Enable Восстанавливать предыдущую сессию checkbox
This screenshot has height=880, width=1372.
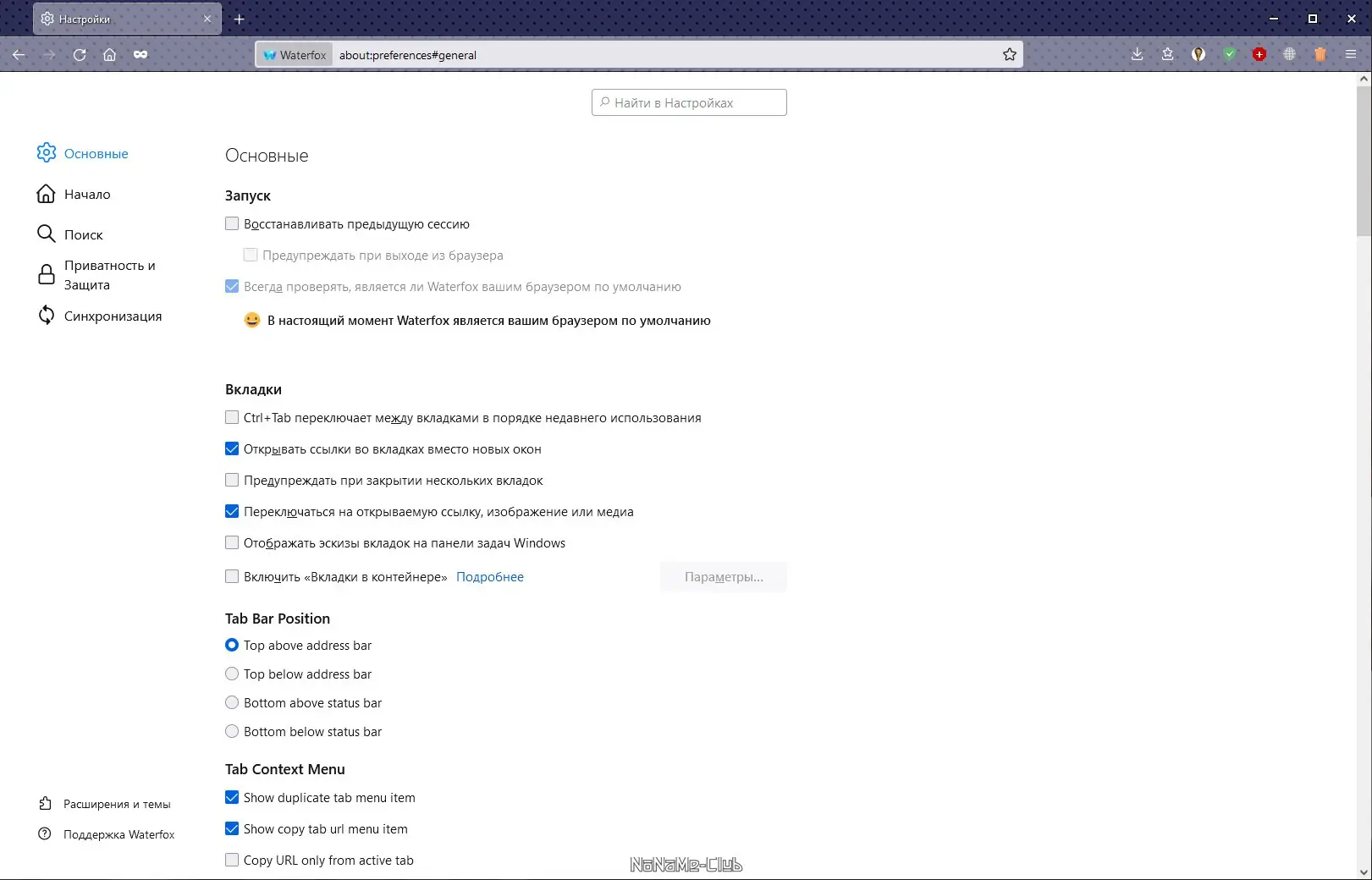[232, 224]
